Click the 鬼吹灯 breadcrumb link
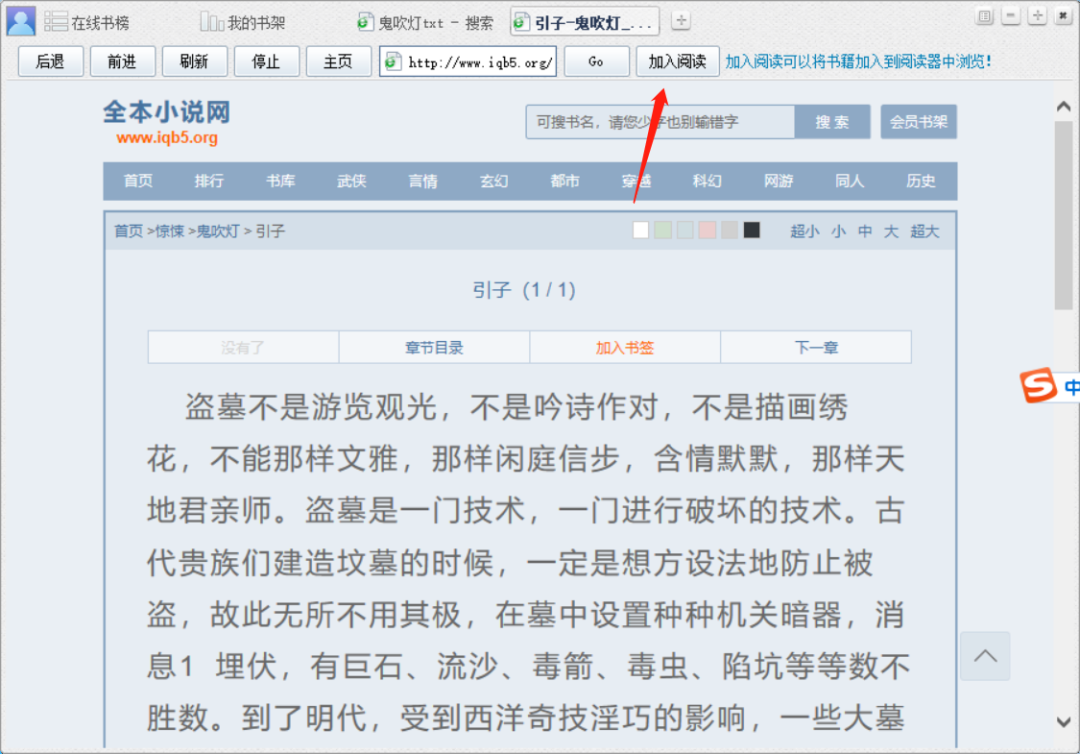Viewport: 1080px width, 754px height. 218,231
